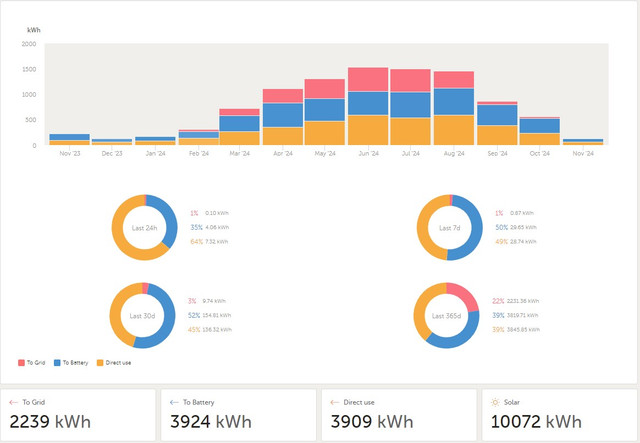Click the Jan '24 x-axis label
The width and height of the screenshot is (640, 443).
[x=156, y=154]
